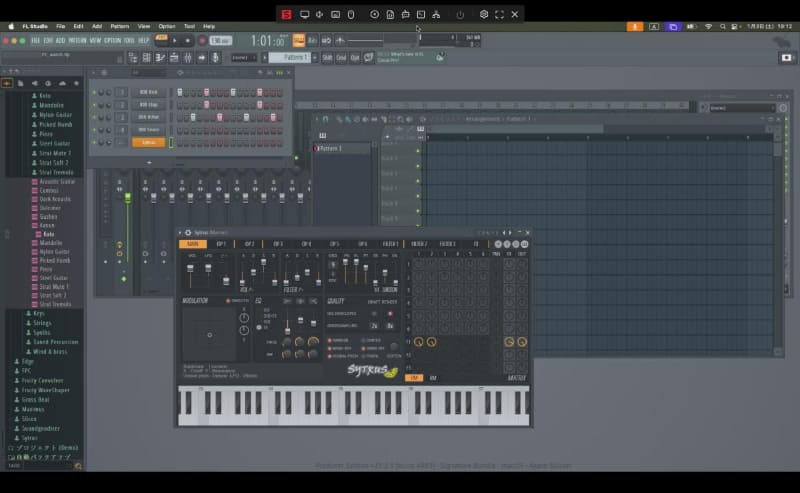The height and width of the screenshot is (493, 800).
Task: Select the 808 Kick channel button
Action: tap(148, 92)
